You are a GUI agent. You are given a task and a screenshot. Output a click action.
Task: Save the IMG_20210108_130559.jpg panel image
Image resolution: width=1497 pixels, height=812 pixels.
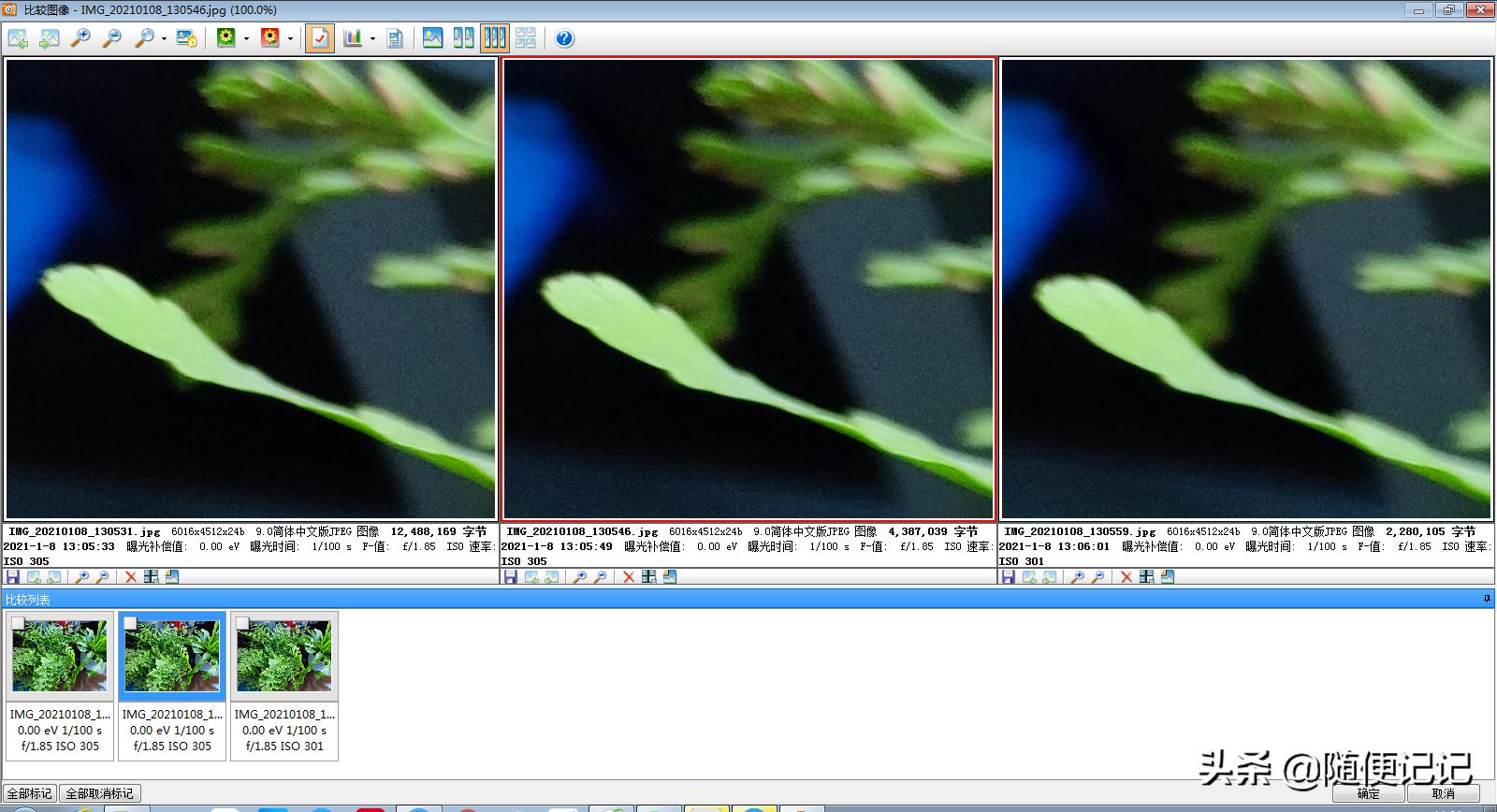click(x=1008, y=577)
